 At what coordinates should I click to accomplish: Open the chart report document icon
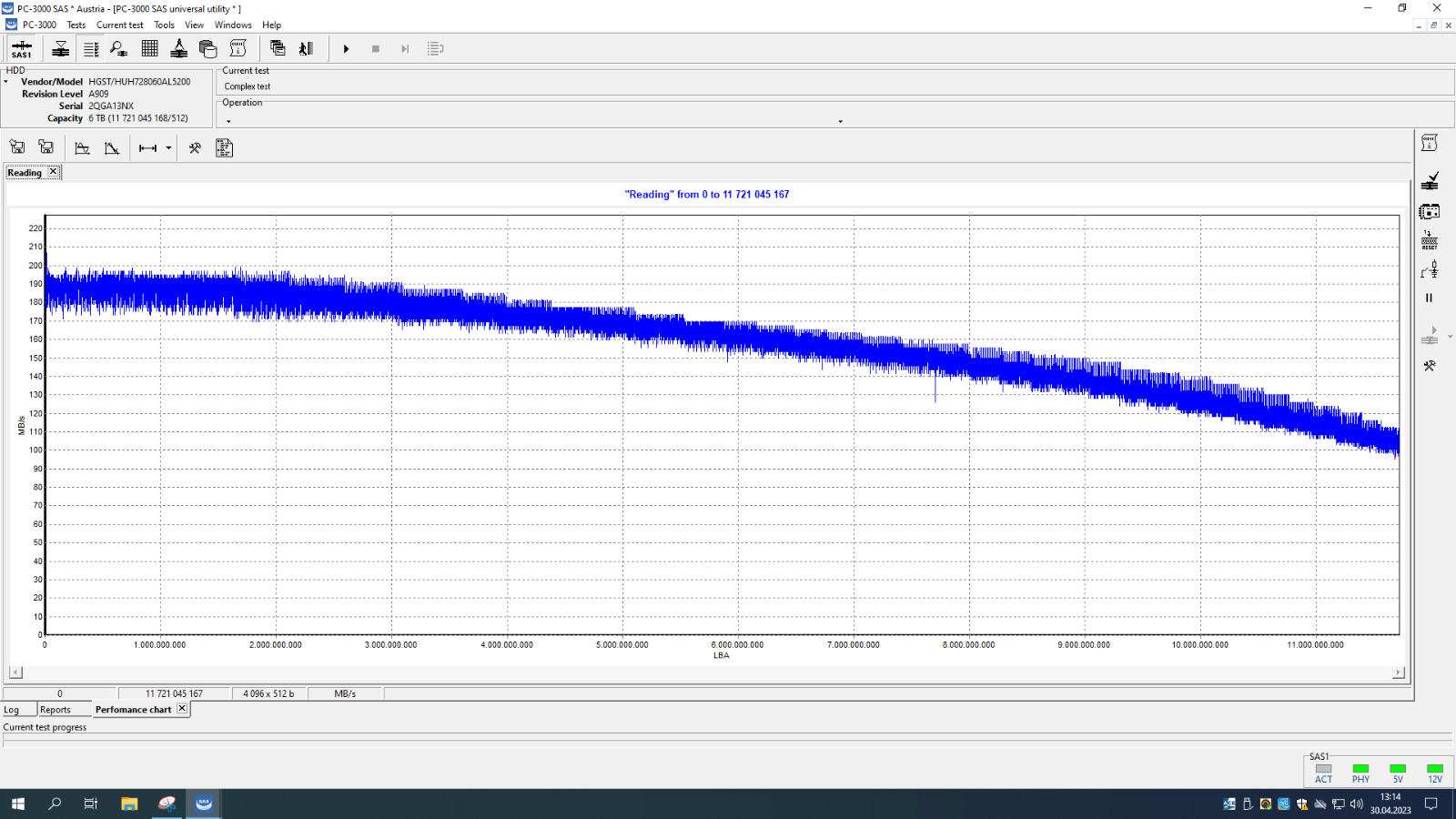[x=224, y=148]
